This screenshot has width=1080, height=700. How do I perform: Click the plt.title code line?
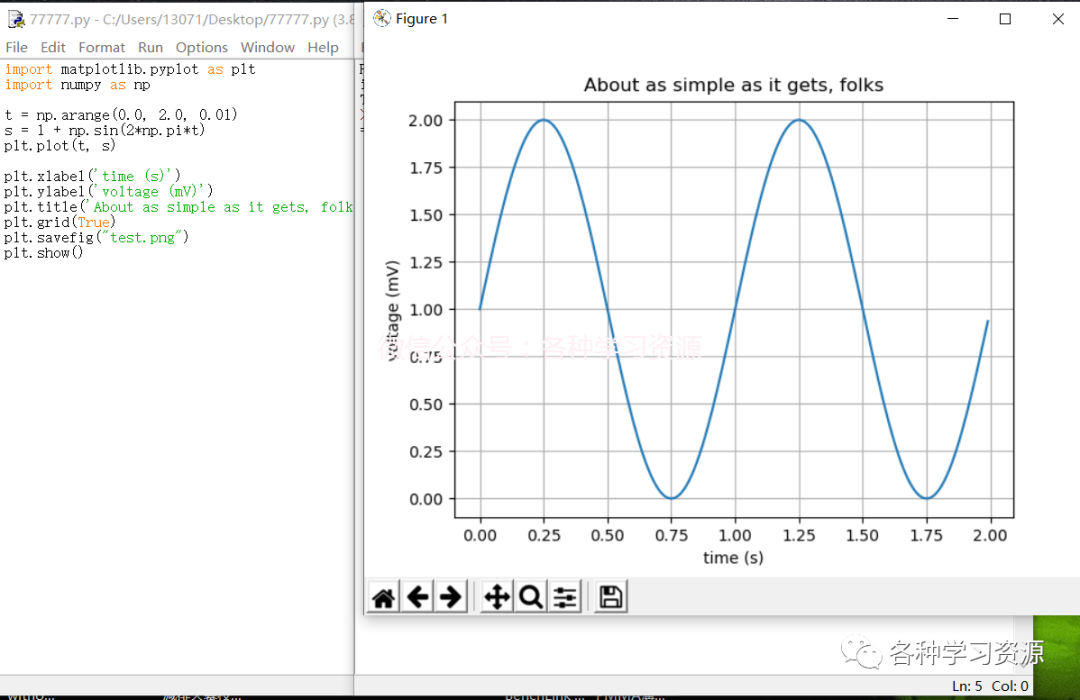(x=178, y=207)
